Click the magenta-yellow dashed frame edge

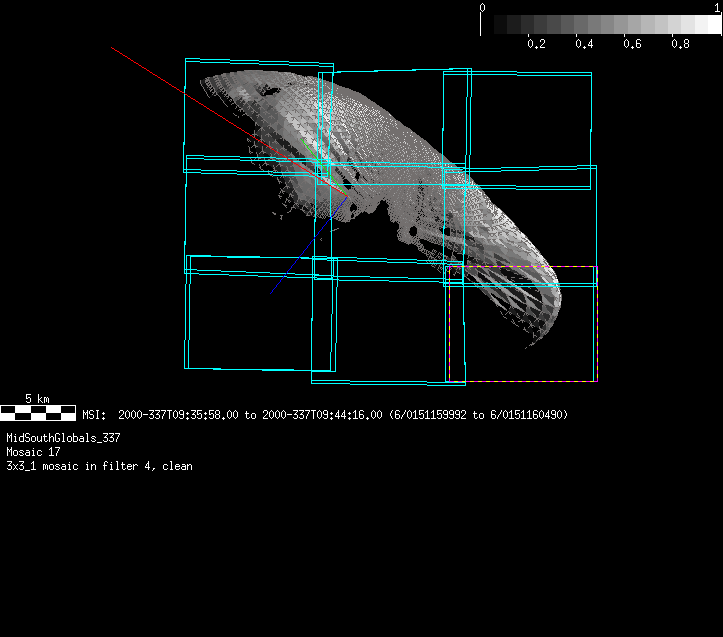coord(521,266)
